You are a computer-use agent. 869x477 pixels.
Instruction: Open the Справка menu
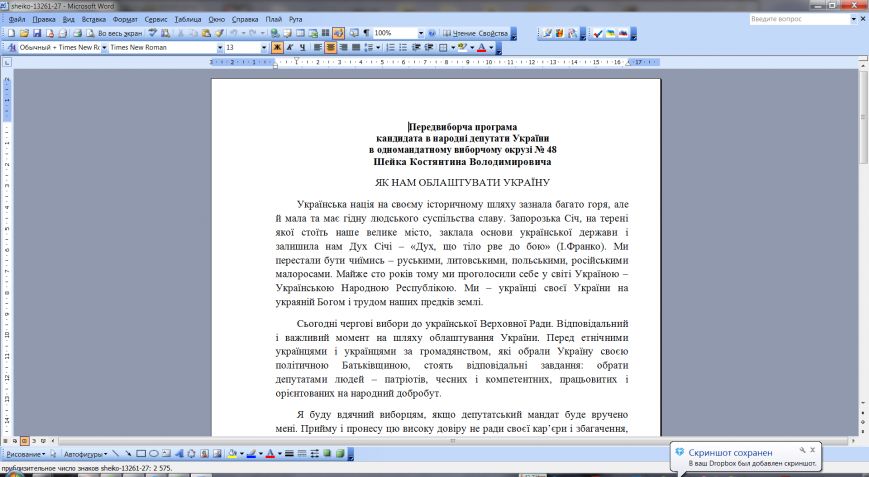coord(245,19)
